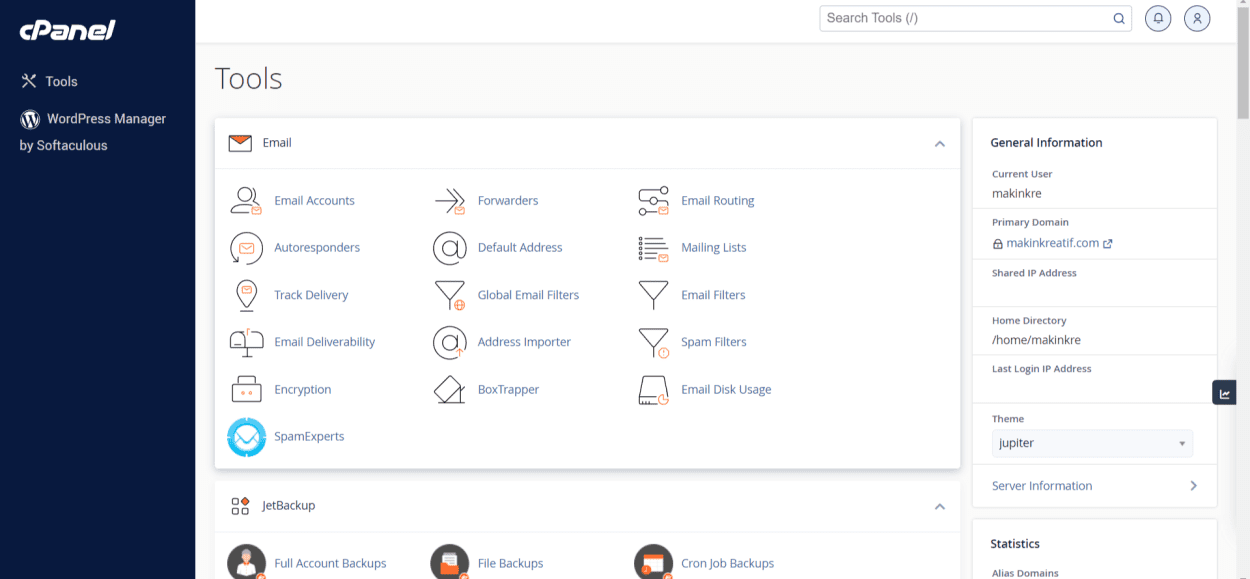
Task: Click the Spam Filters funnel icon
Action: 653,342
